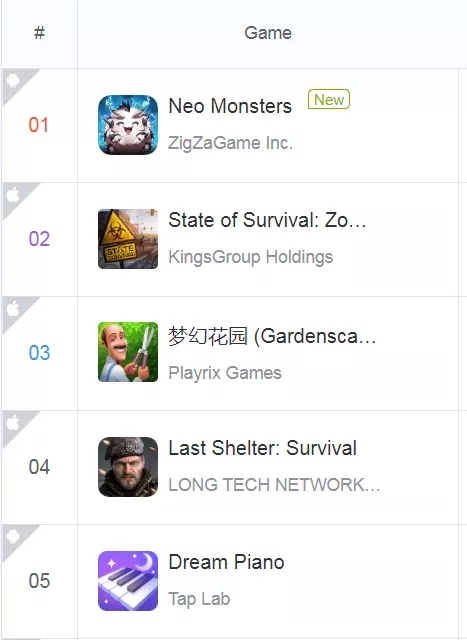Viewport: 467px width, 640px height.
Task: Click the Apple badge on rank 03
Action: (x=13, y=308)
